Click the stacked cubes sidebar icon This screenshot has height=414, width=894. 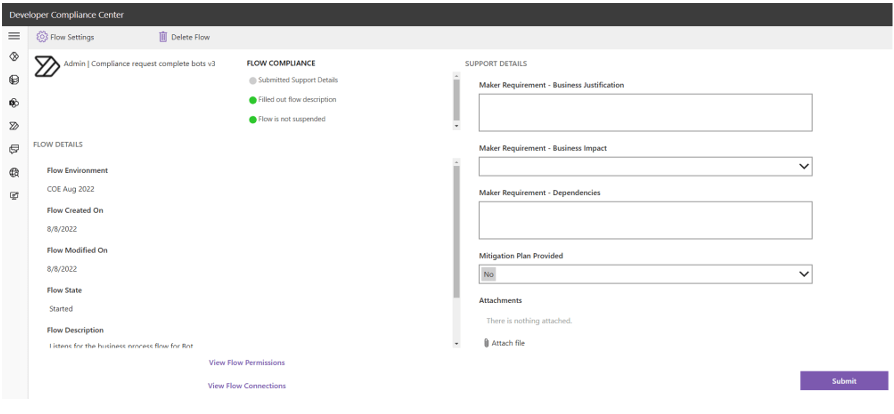coord(14,104)
